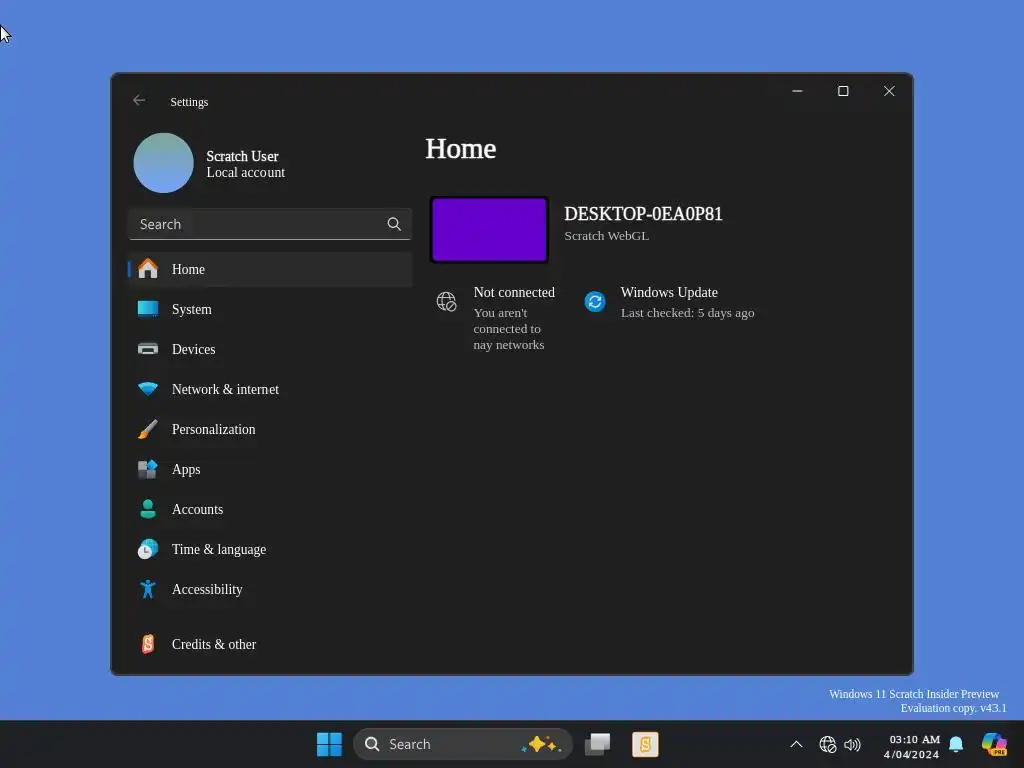
Task: Open Task View on the taskbar
Action: click(x=598, y=744)
